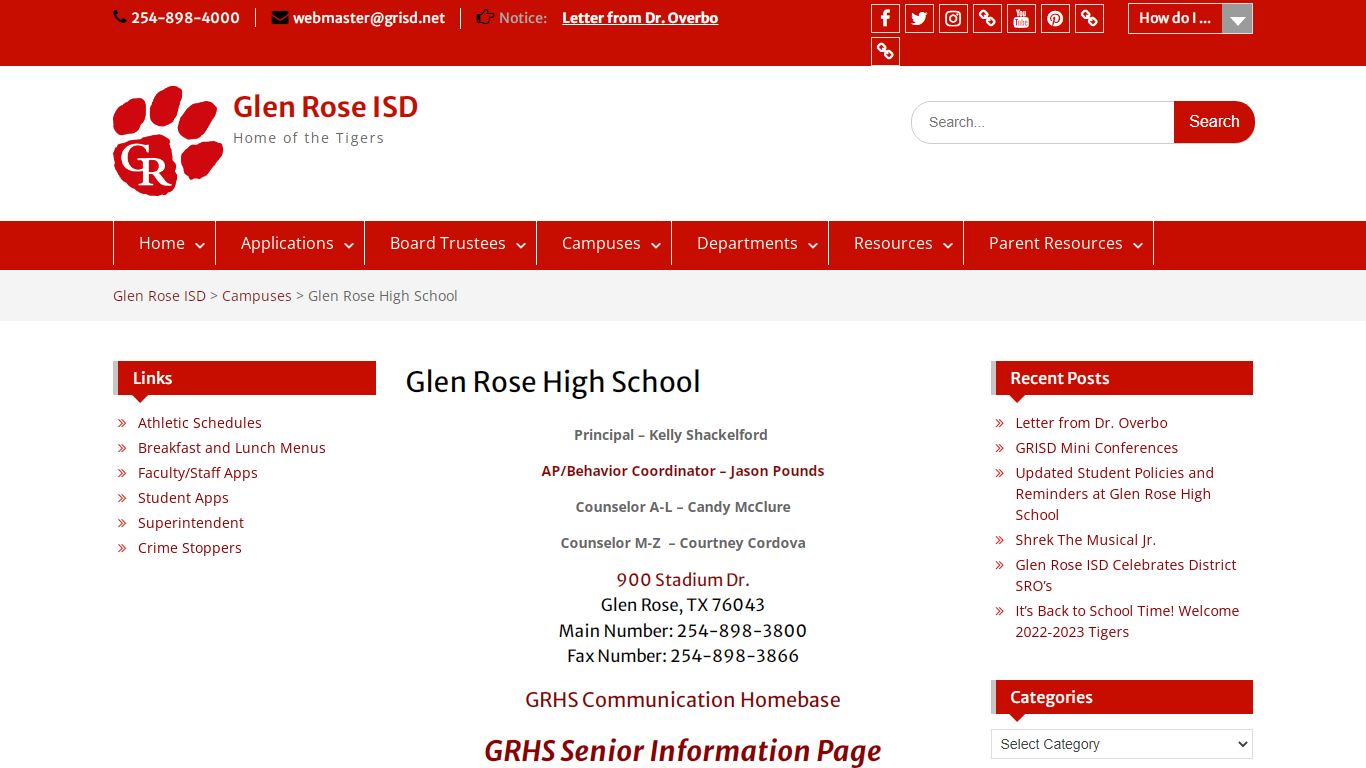Open the 'How do I ...' dropdown arrow
This screenshot has width=1366, height=768.
tap(1237, 19)
